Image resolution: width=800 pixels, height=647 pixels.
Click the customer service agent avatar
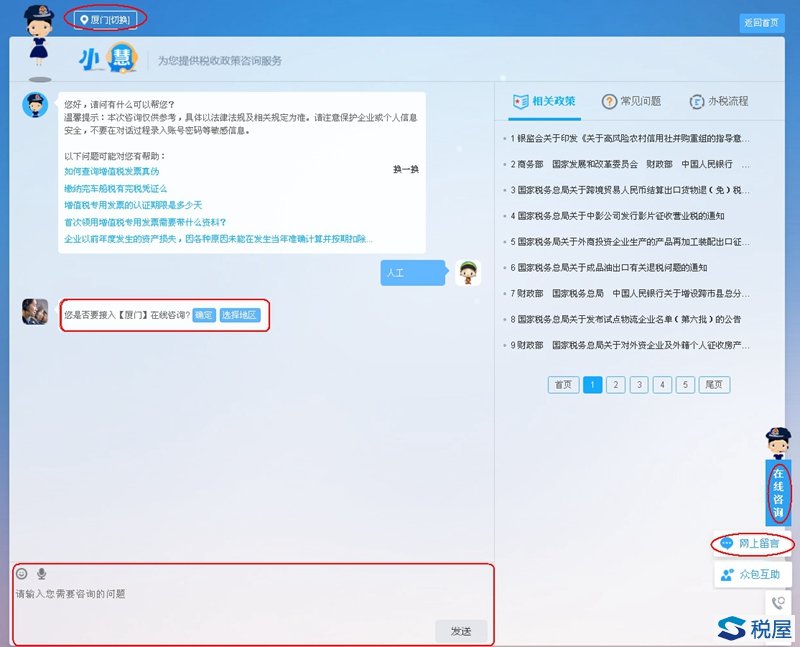[x=35, y=311]
